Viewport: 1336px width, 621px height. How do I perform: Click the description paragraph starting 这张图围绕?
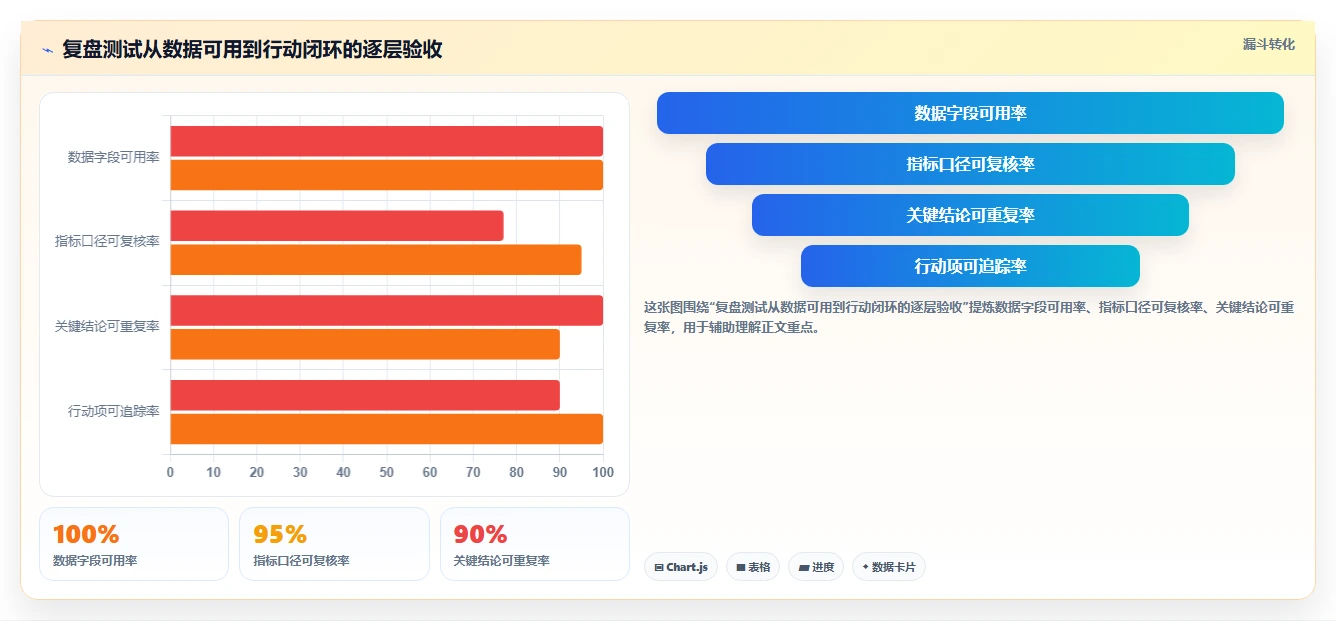coord(969,317)
